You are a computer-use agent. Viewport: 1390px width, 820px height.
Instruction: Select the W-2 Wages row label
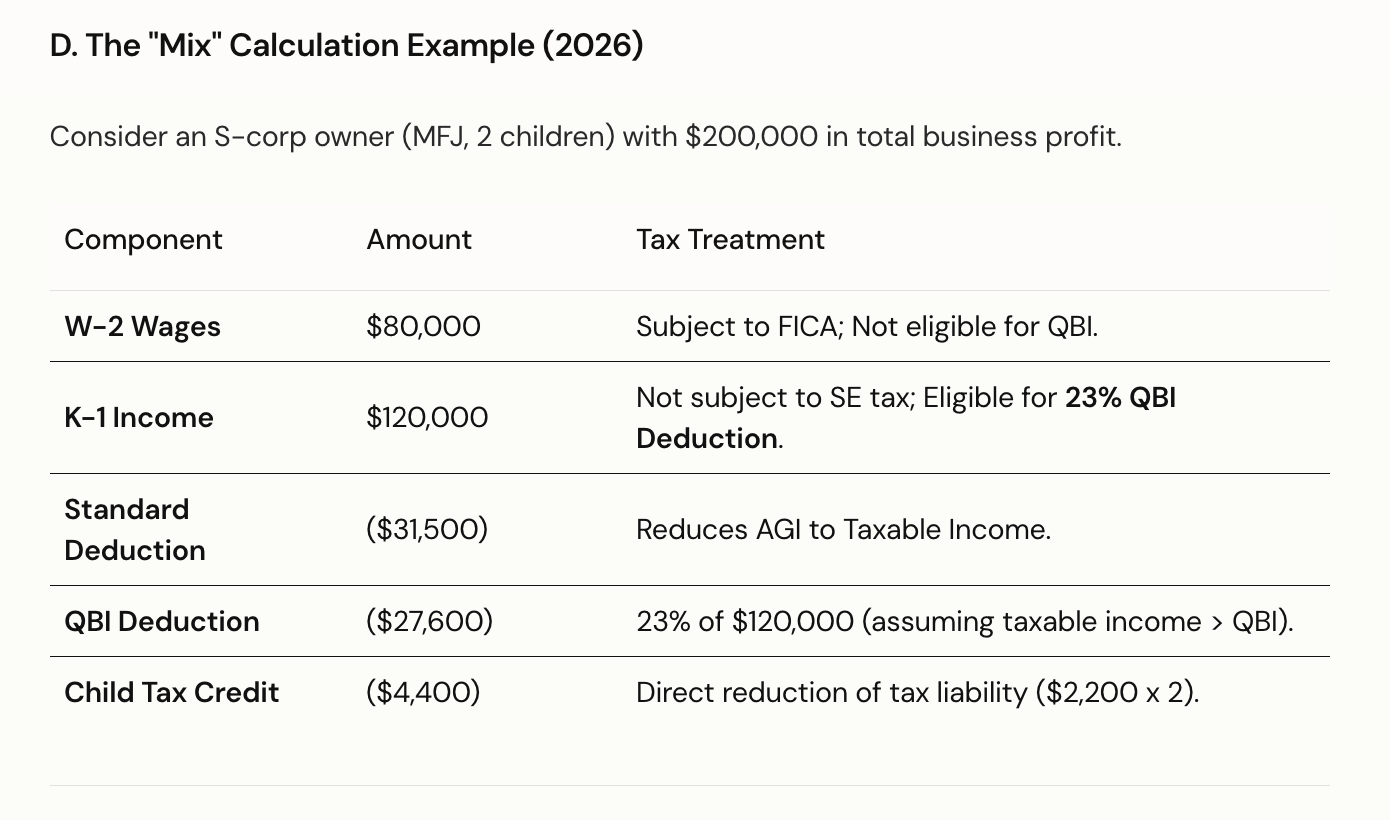(142, 327)
